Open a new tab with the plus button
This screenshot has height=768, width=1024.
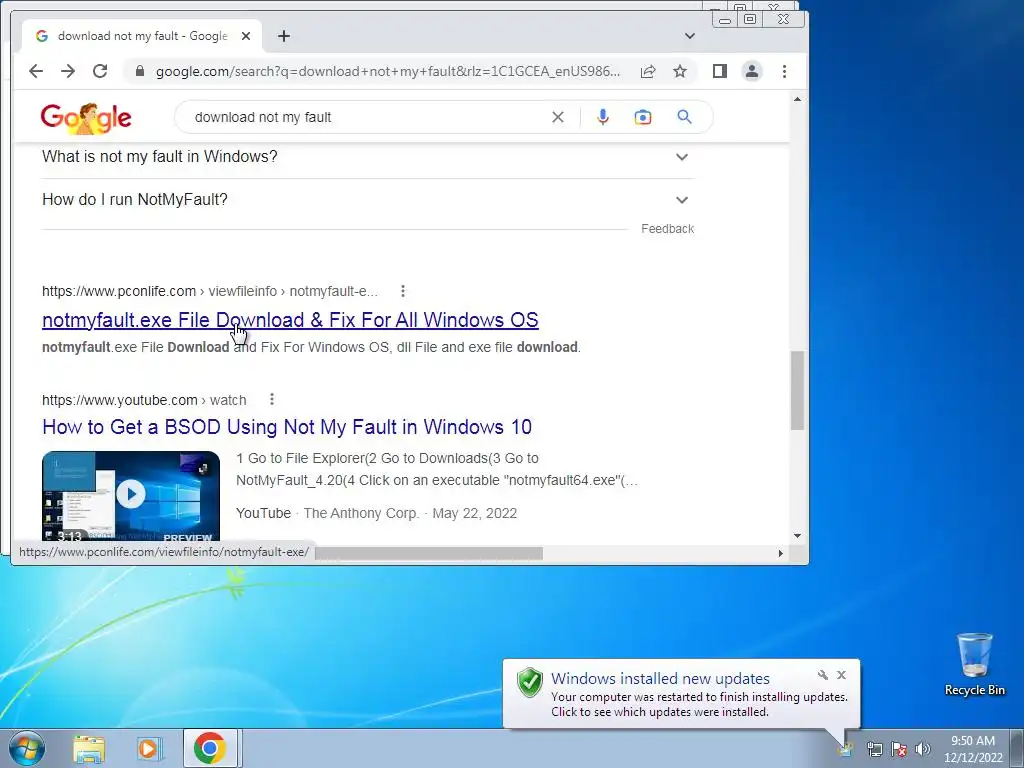point(283,36)
